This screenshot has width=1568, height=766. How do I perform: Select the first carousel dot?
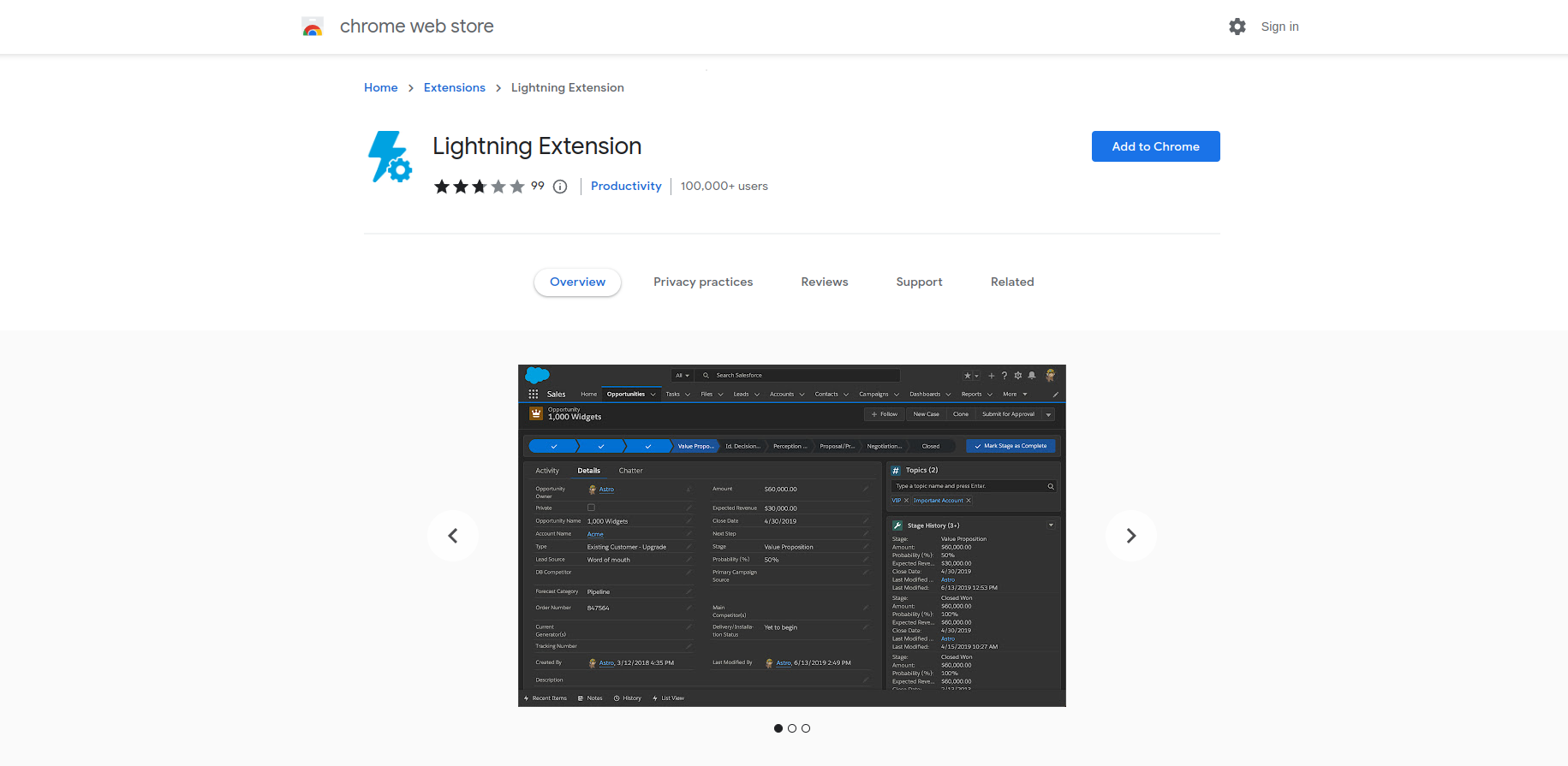(x=778, y=728)
